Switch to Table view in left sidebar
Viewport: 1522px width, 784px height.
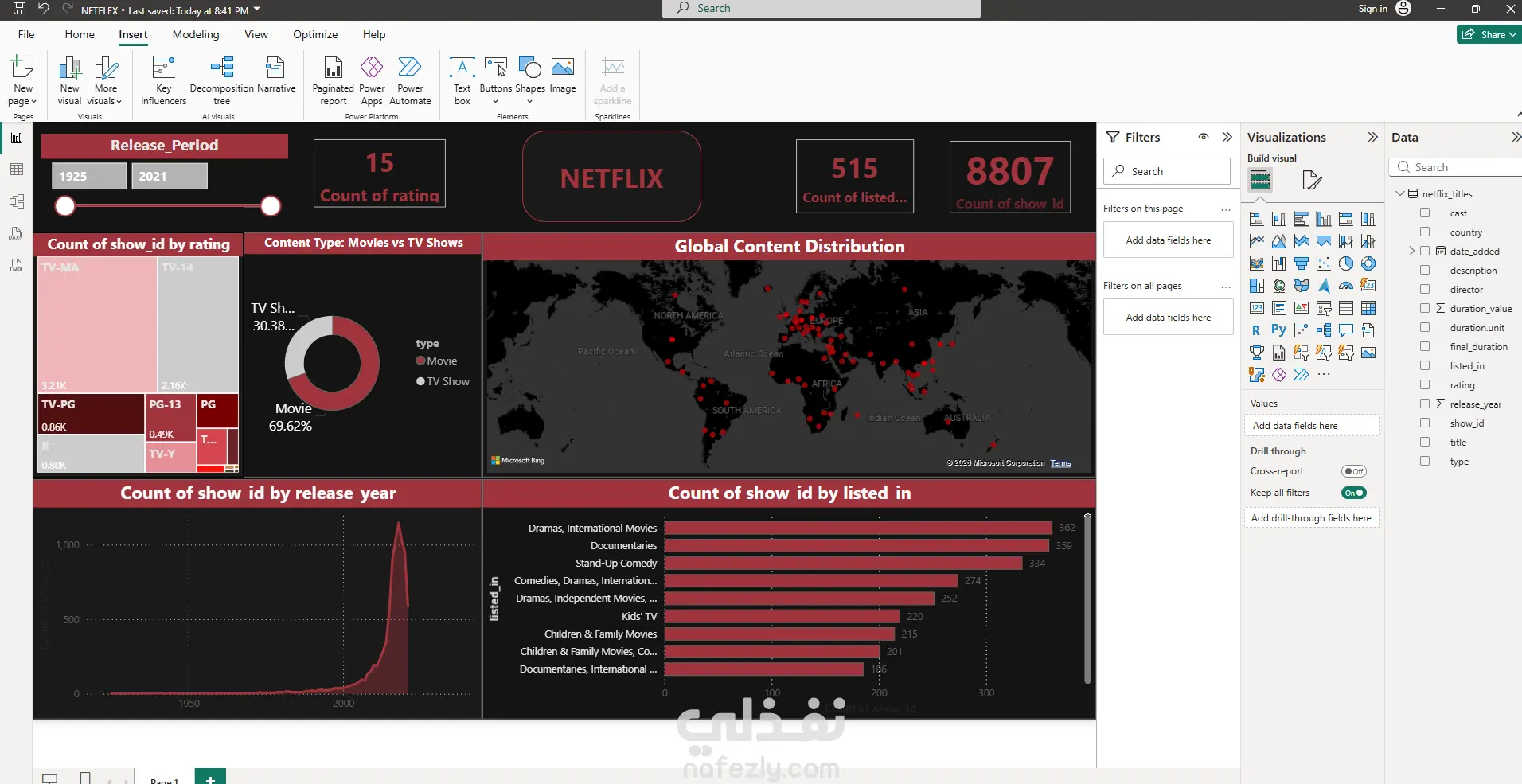pos(17,170)
